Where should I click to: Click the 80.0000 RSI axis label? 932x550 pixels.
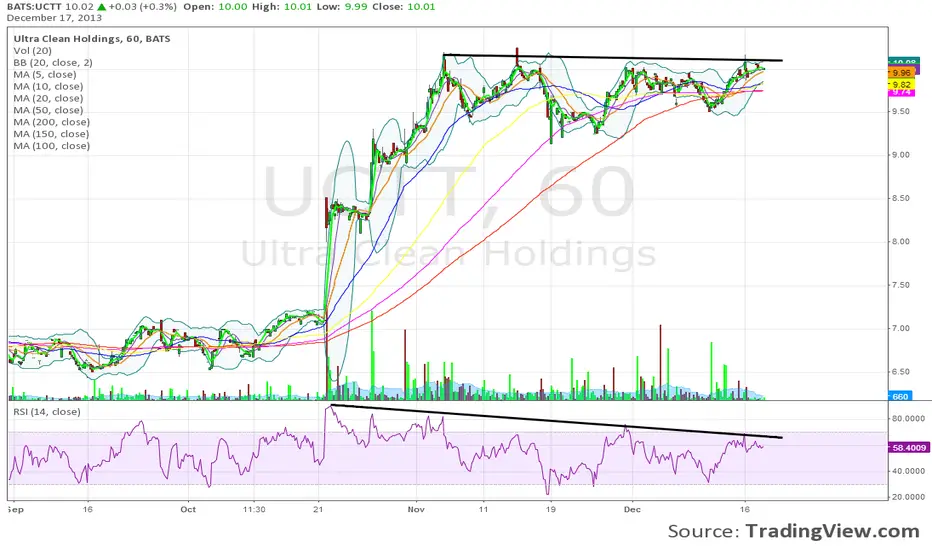click(x=908, y=419)
